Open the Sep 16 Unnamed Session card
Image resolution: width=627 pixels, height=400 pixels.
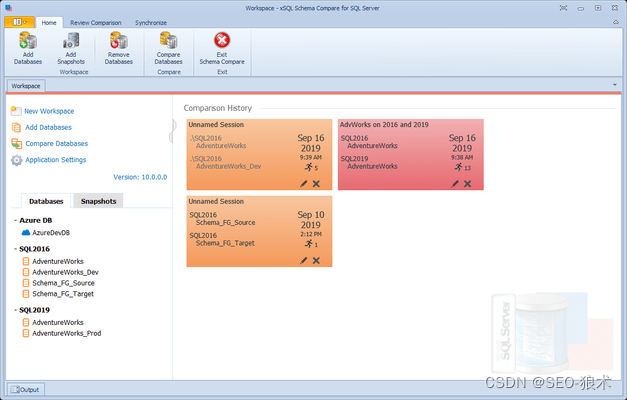[x=259, y=154]
